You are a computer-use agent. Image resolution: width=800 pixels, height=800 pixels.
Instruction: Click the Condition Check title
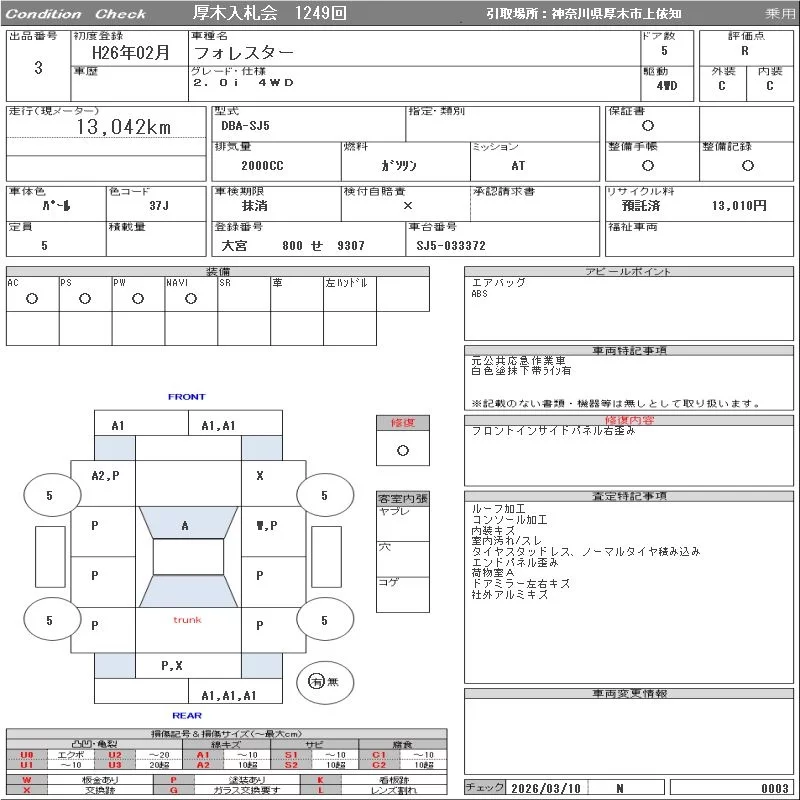75,14
